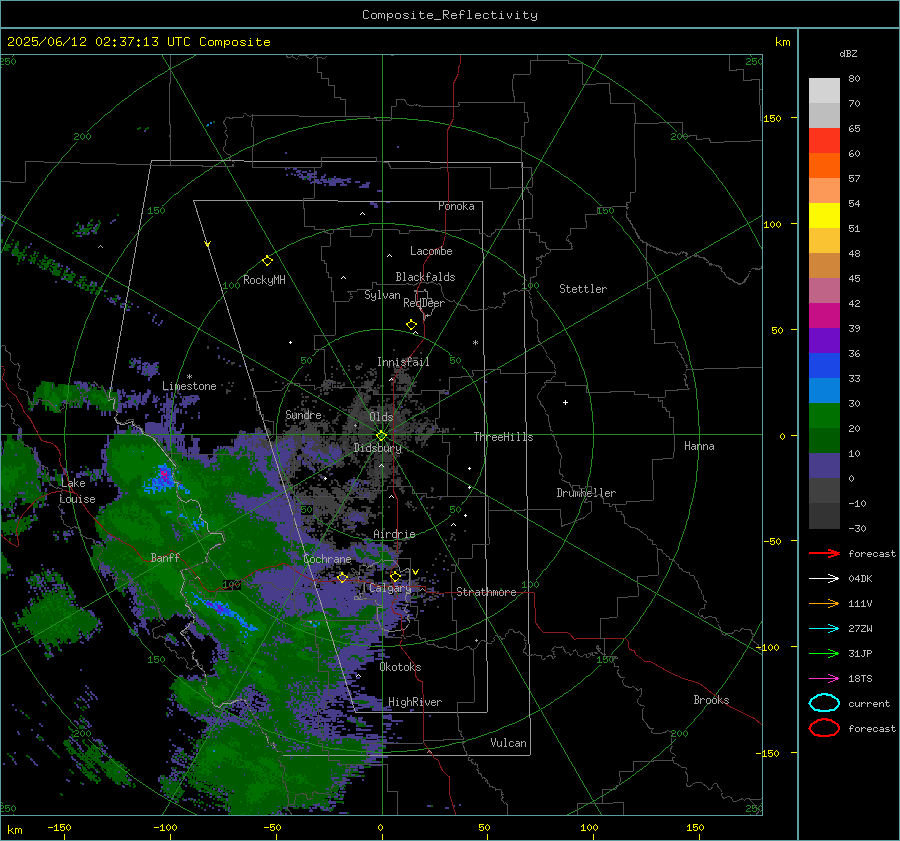Click the Brooks label

tap(711, 700)
